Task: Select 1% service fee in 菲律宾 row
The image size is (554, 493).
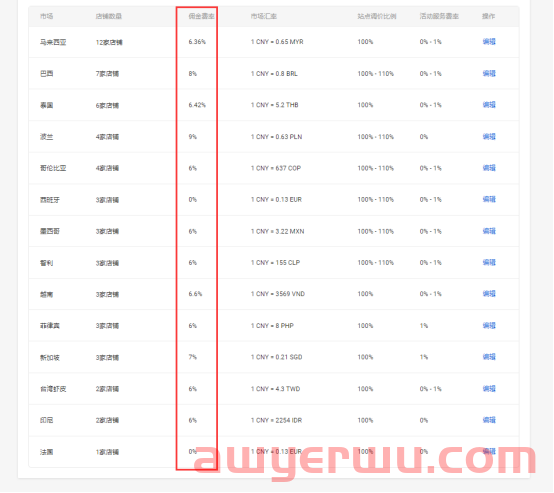Action: [424, 325]
